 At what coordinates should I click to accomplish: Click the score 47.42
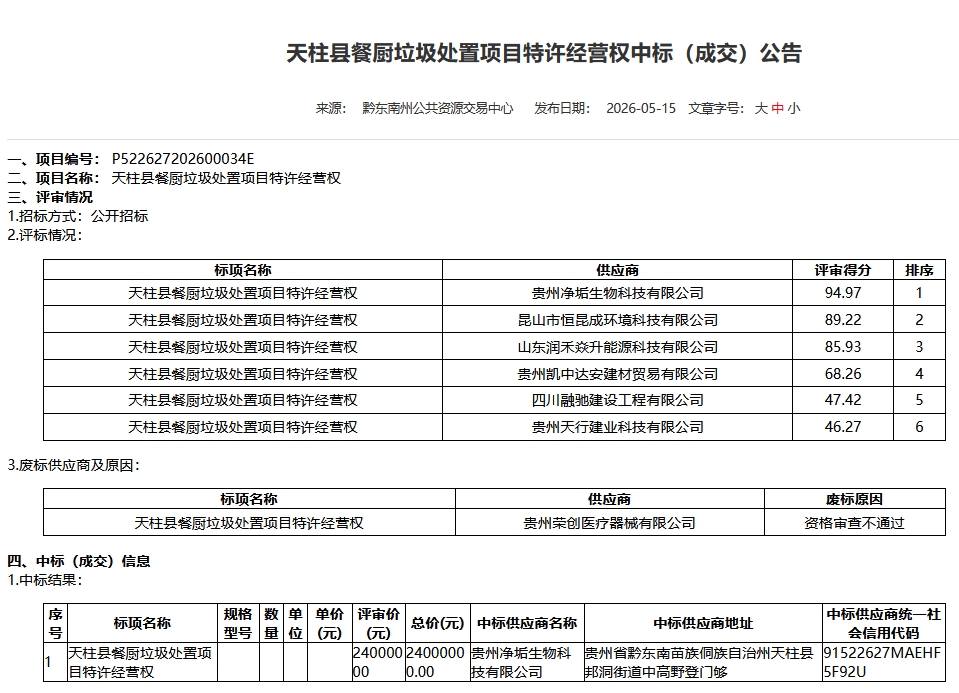click(843, 400)
